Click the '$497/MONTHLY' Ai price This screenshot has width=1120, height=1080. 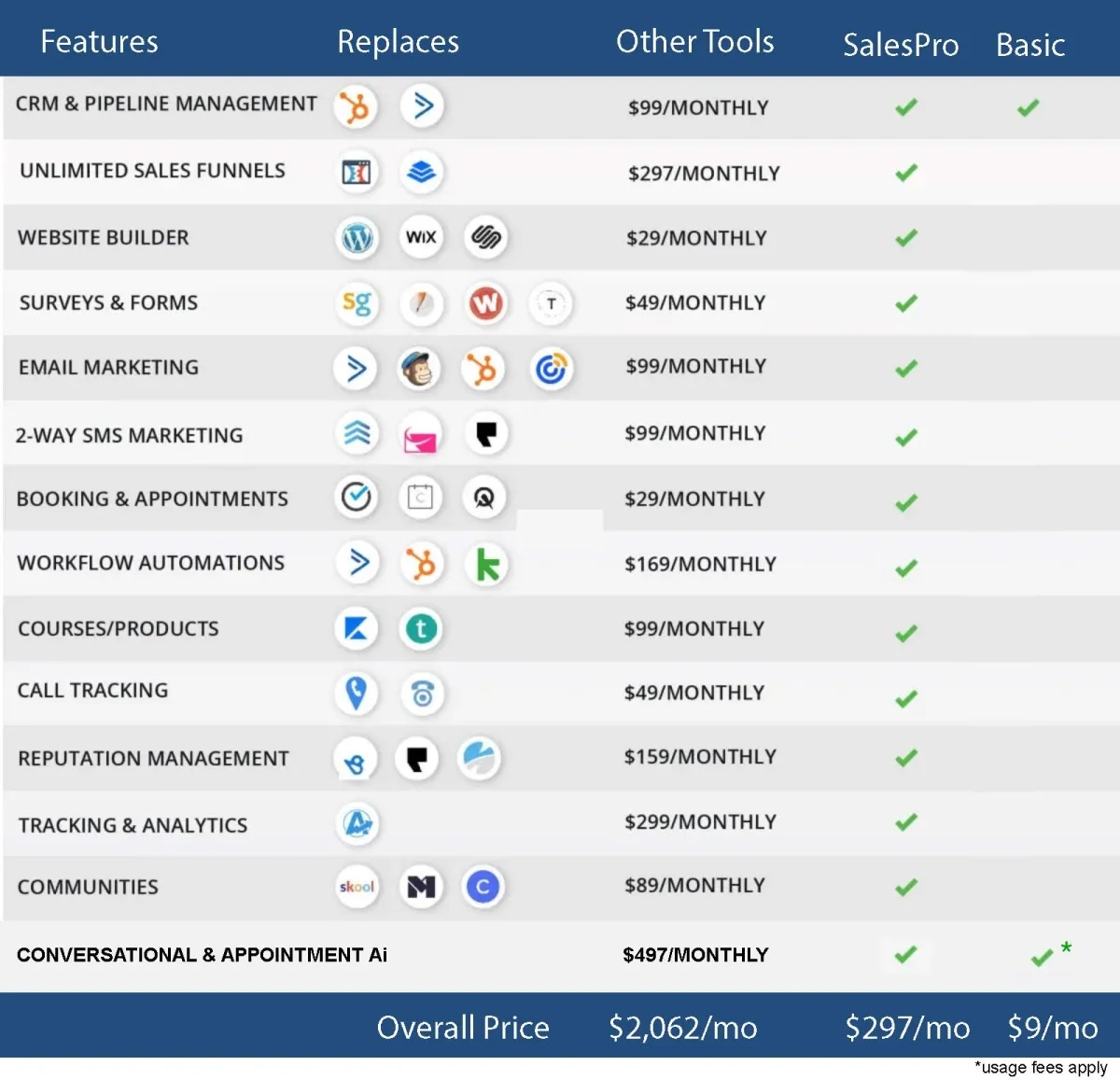[695, 955]
